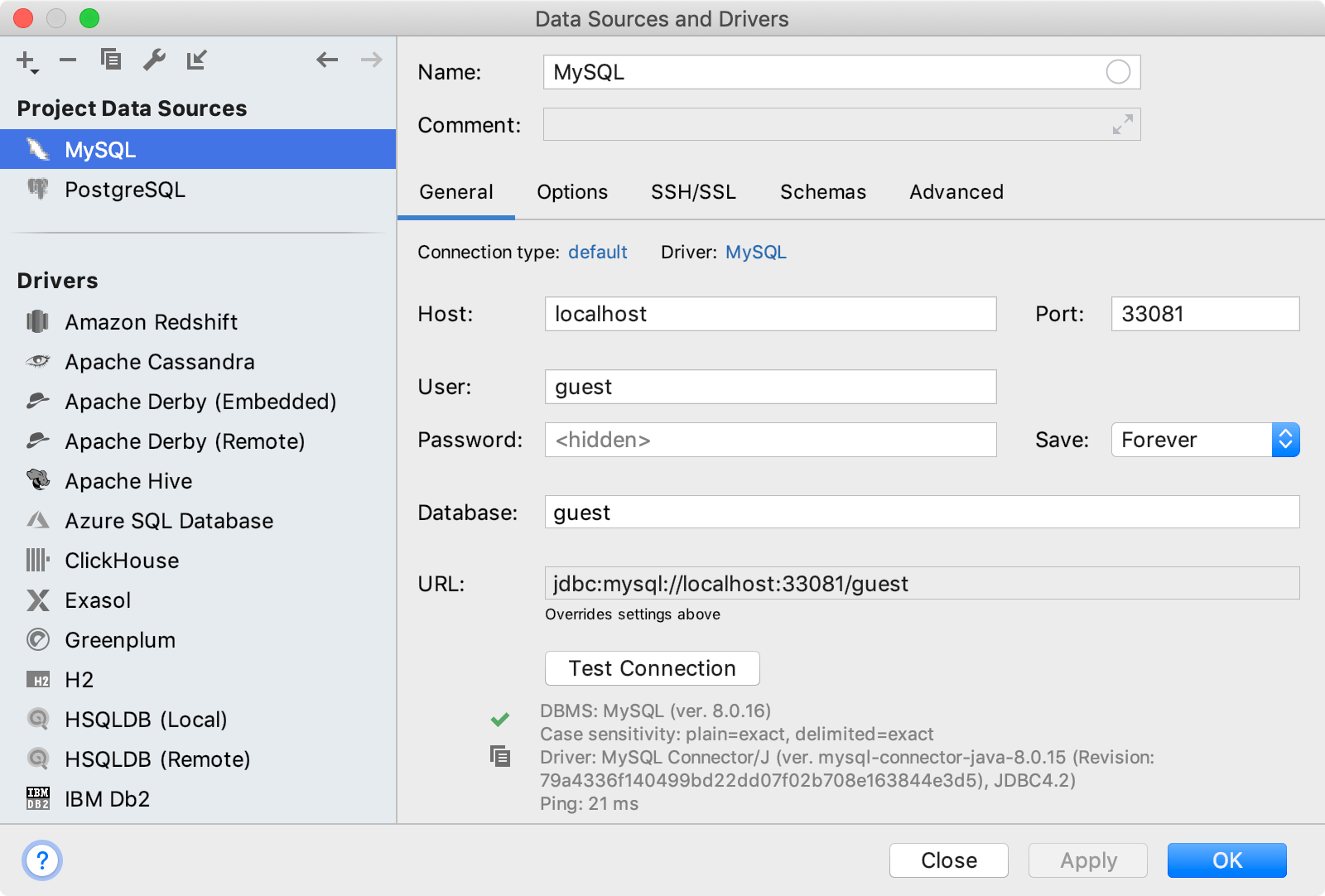
Task: Duplicate the MySQL data source
Action: (111, 60)
